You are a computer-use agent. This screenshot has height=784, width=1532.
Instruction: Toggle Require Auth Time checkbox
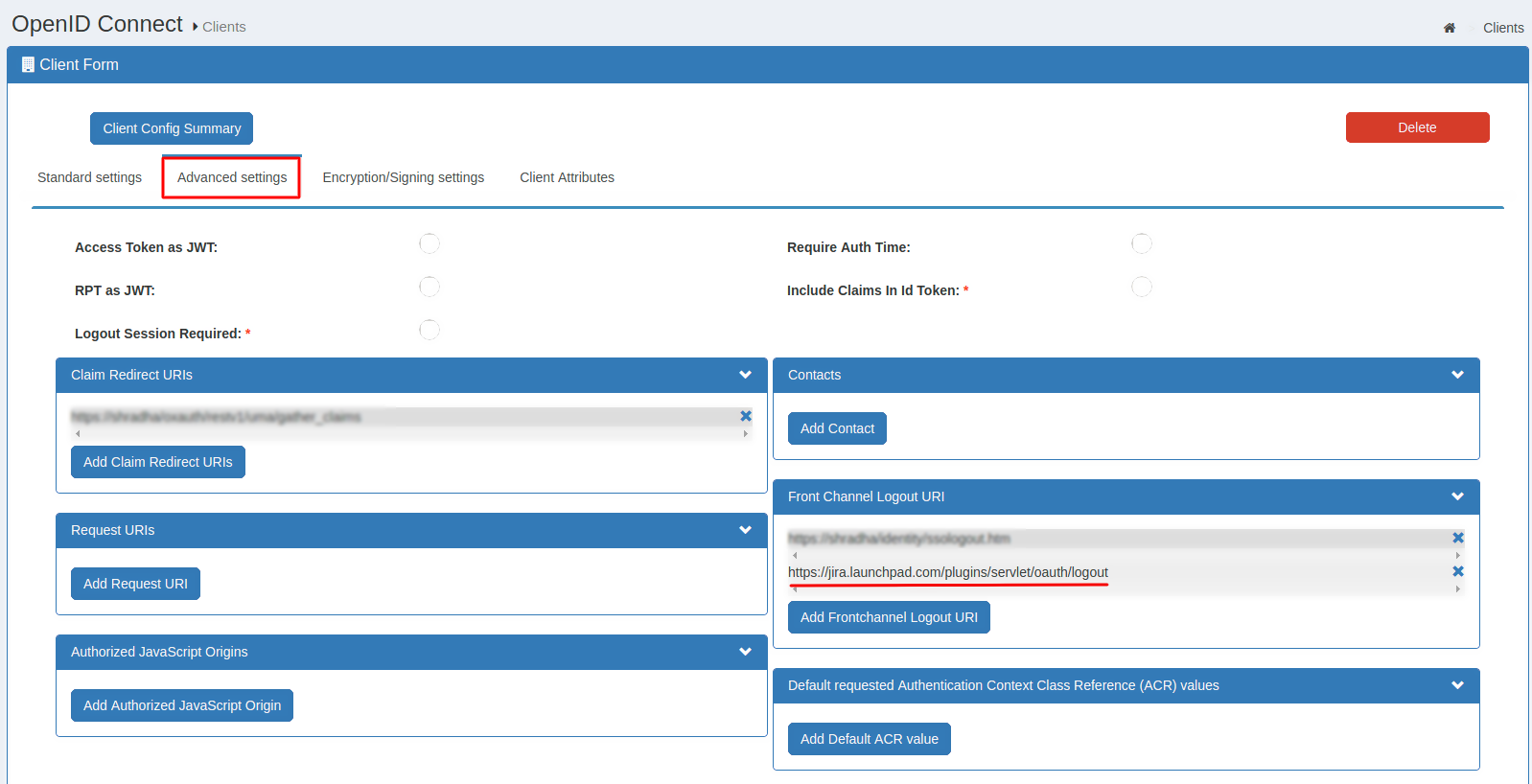(1142, 243)
